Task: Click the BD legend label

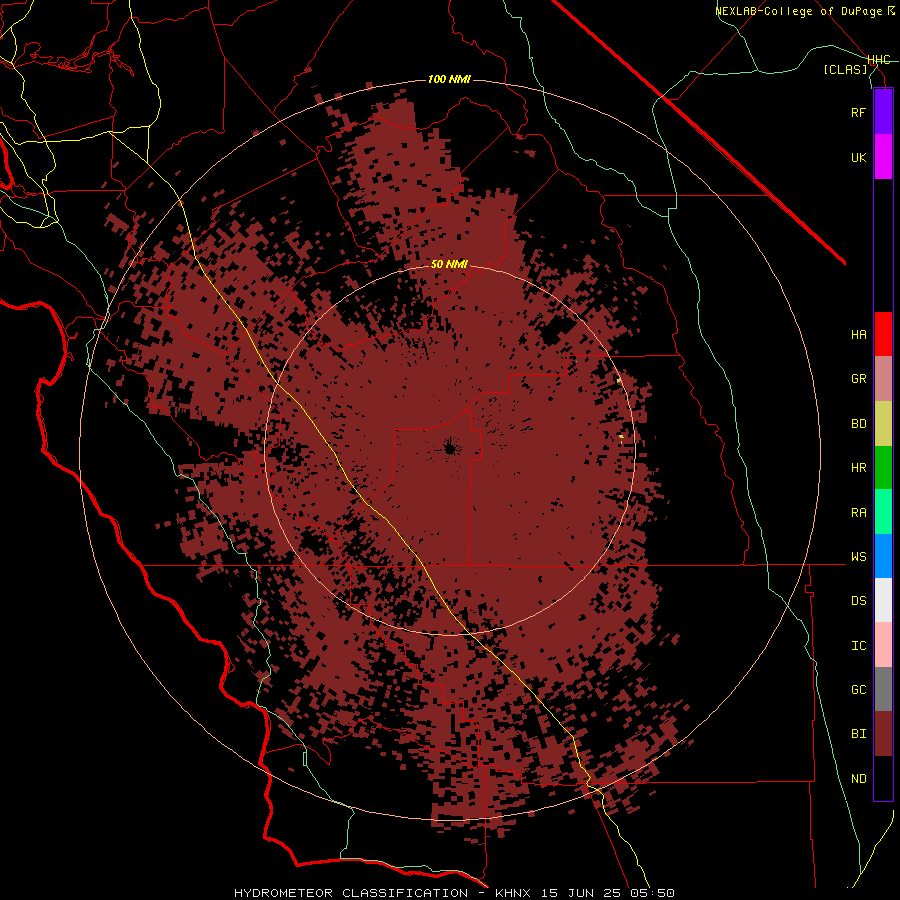Action: [x=858, y=424]
